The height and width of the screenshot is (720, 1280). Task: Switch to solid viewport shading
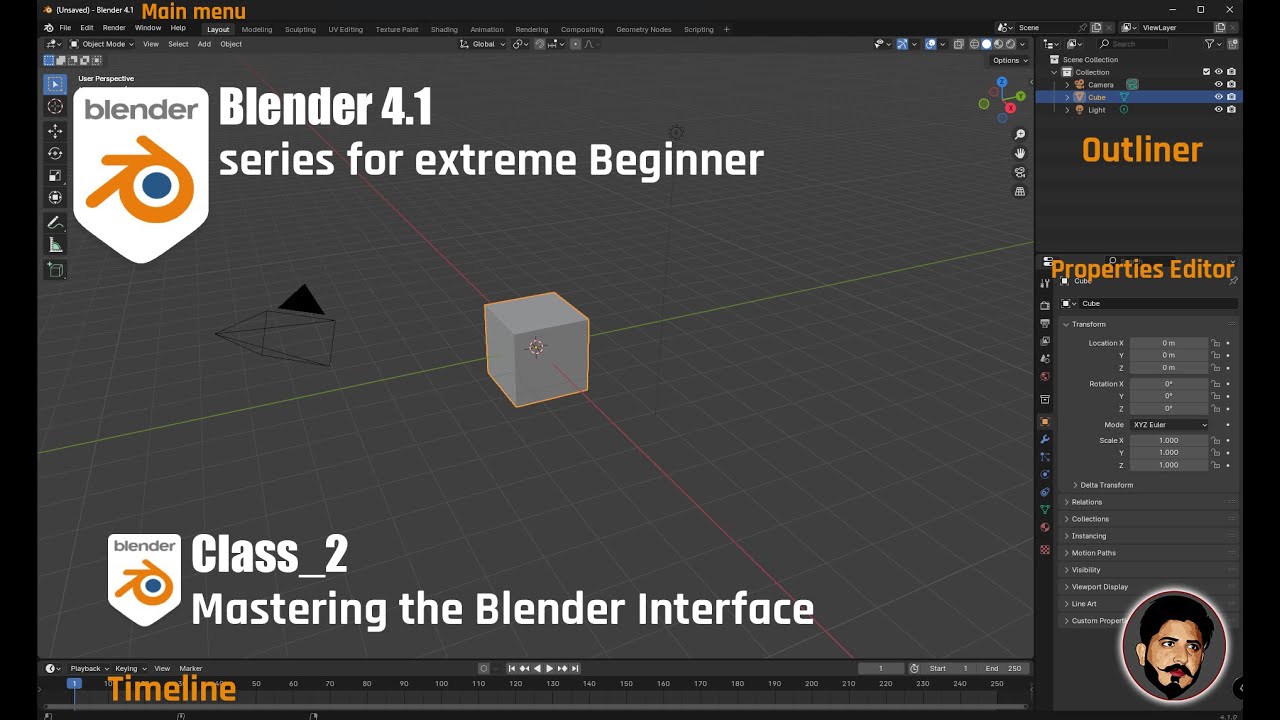point(986,44)
